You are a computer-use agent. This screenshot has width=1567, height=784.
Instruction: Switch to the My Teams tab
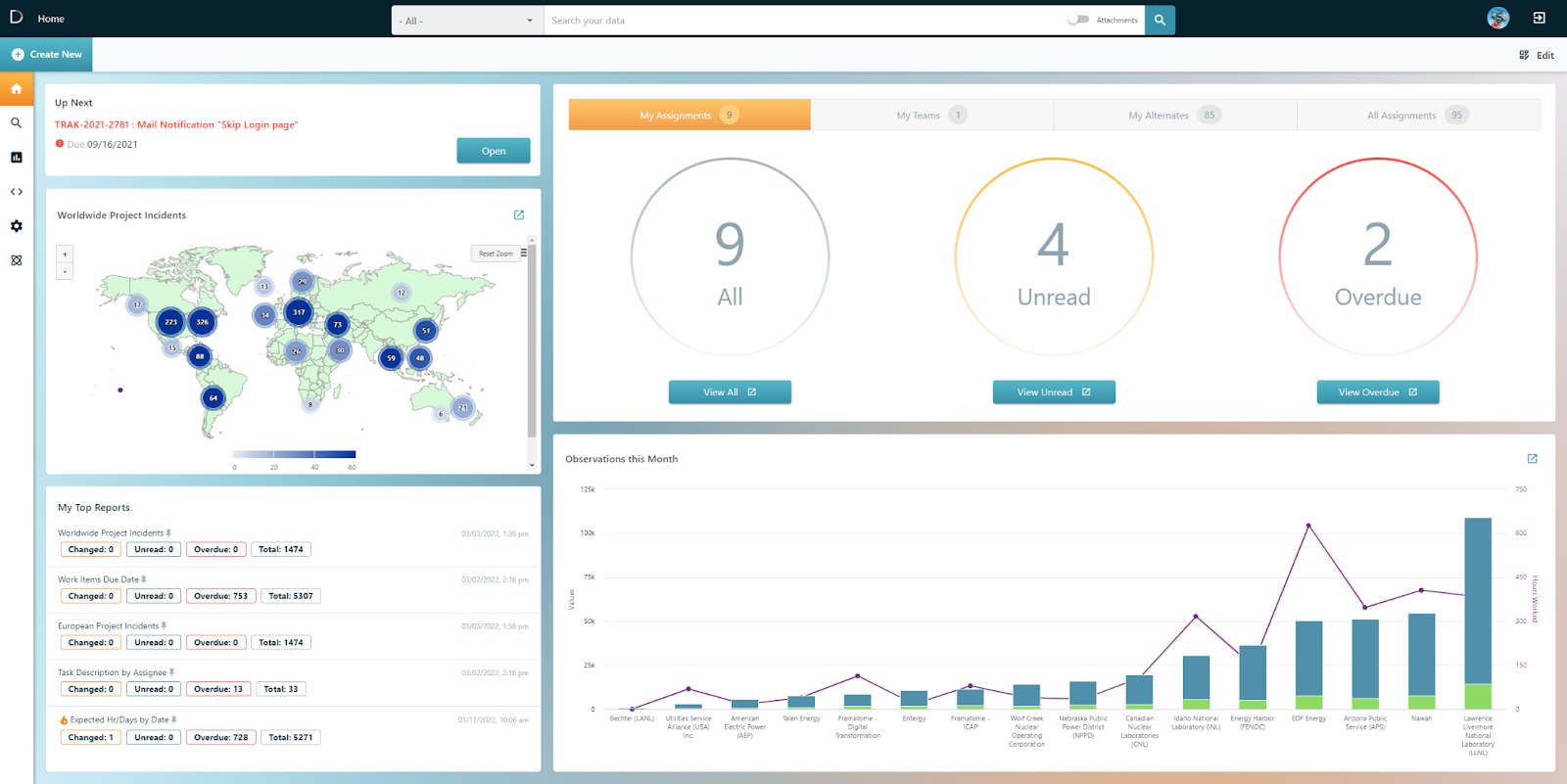pos(932,115)
